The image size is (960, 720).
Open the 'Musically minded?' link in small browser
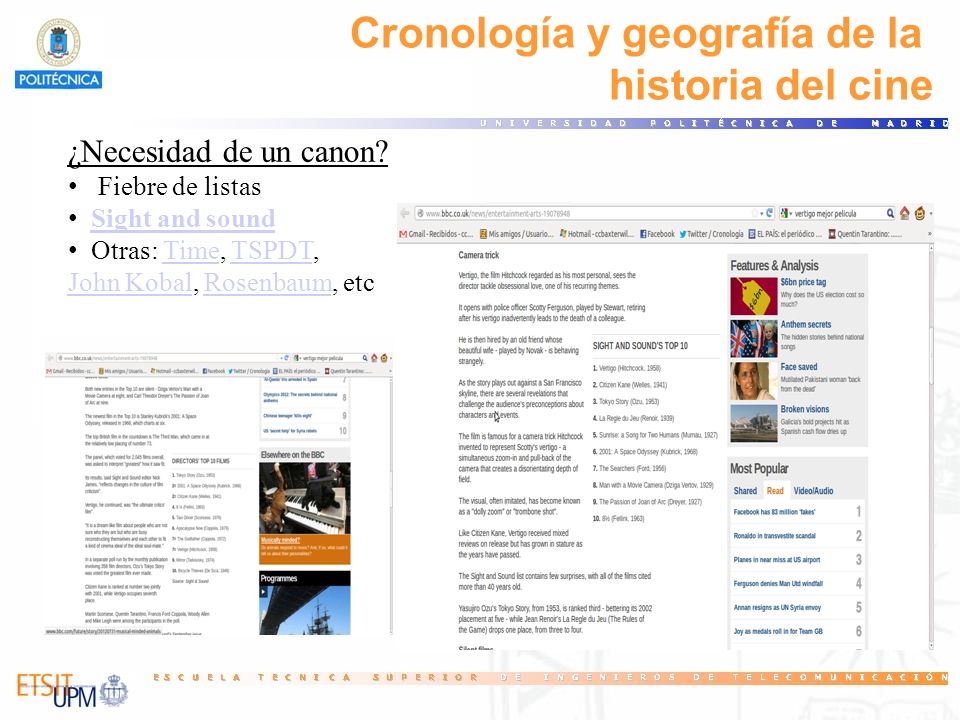click(x=280, y=540)
